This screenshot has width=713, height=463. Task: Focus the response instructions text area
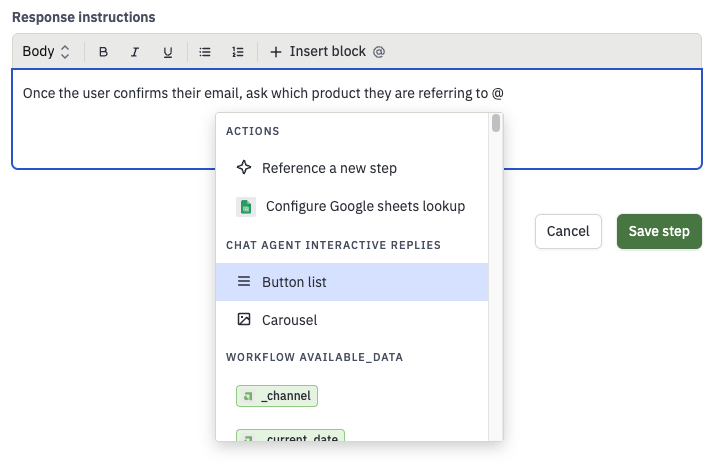pos(357,119)
